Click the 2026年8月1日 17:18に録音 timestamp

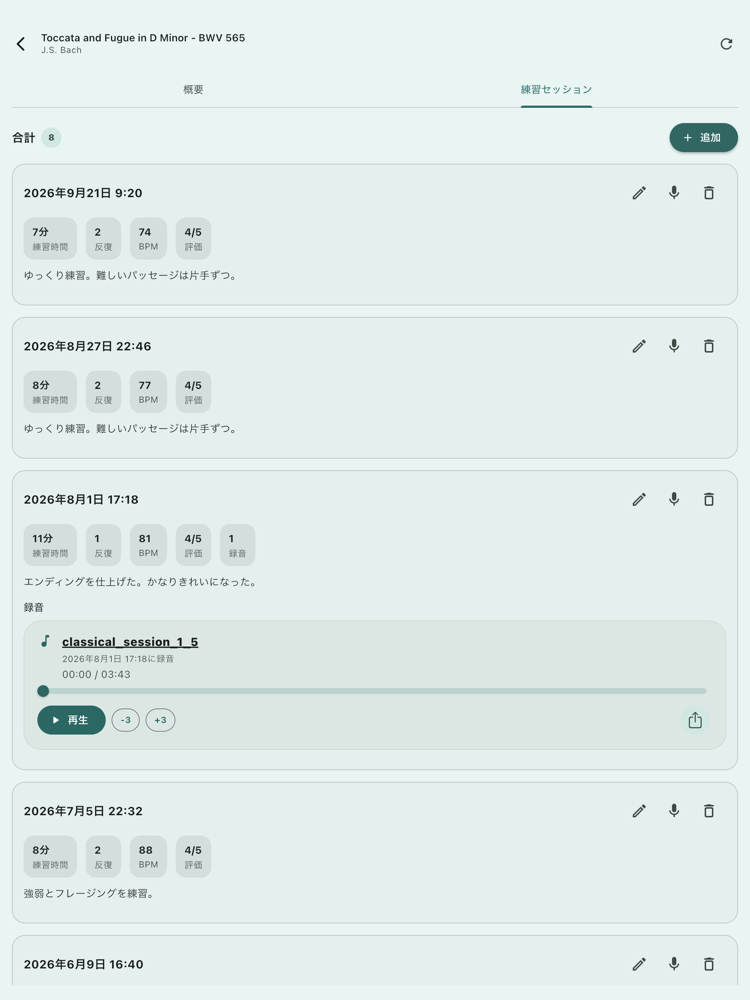coord(118,658)
